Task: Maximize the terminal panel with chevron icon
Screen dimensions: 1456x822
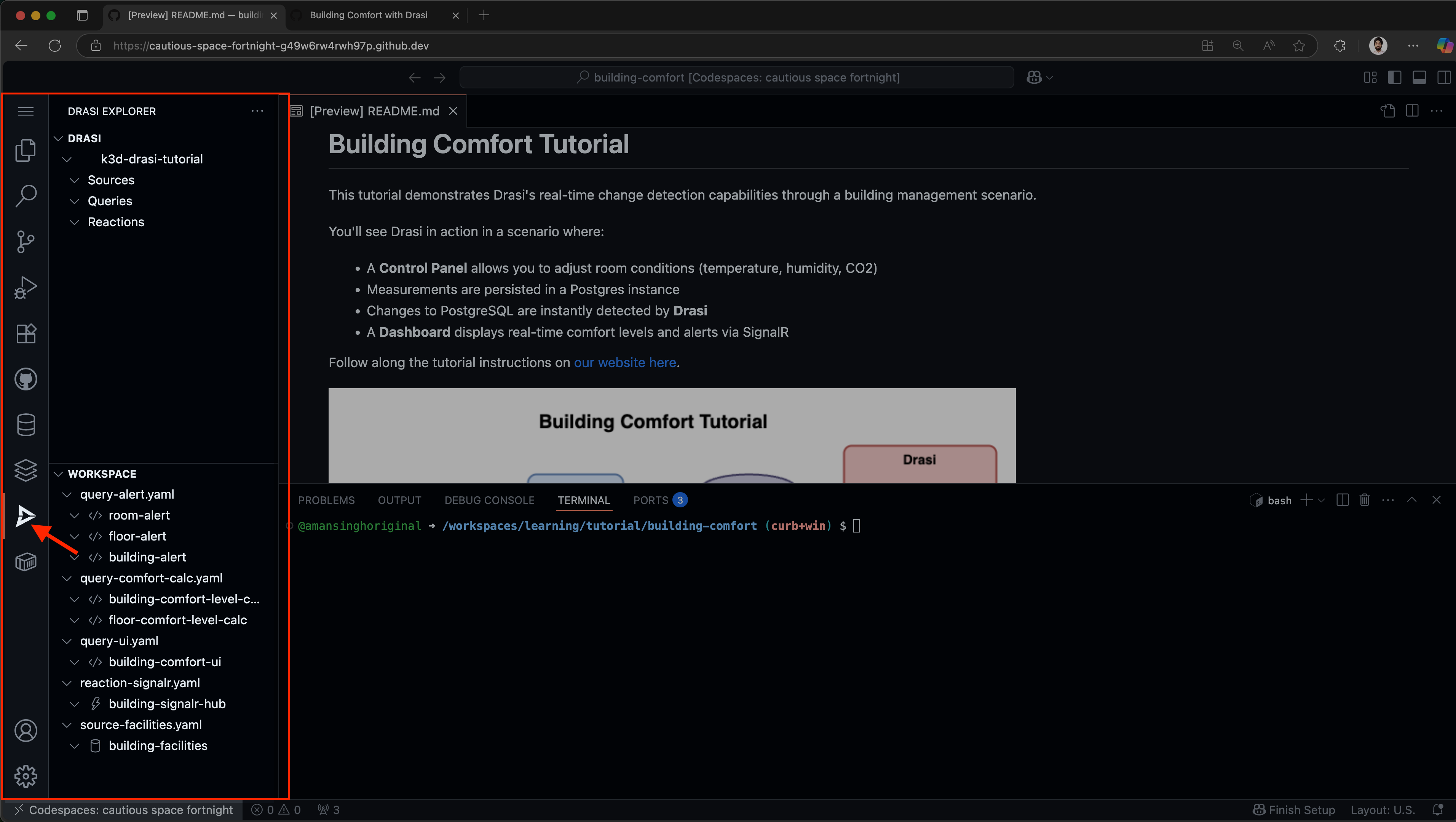Action: pyautogui.click(x=1412, y=500)
